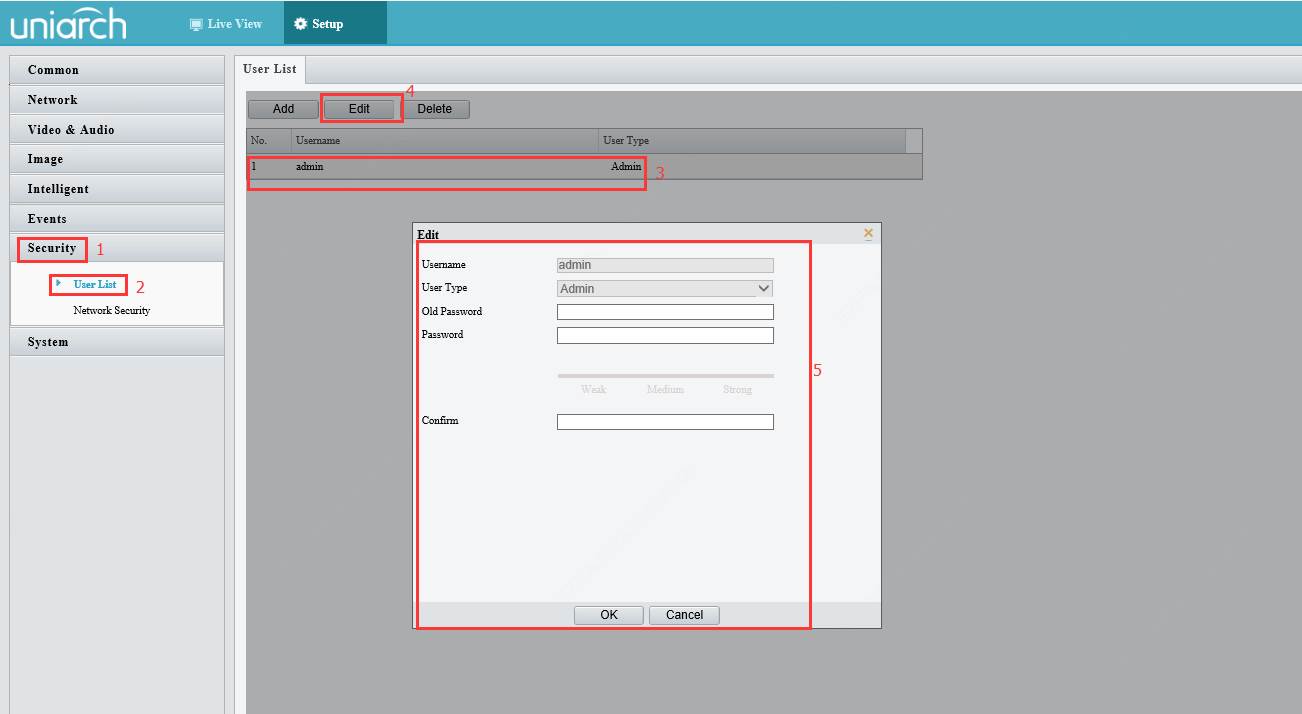Open Video & Audio settings
Screen dimensions: 1302x714
(x=116, y=130)
